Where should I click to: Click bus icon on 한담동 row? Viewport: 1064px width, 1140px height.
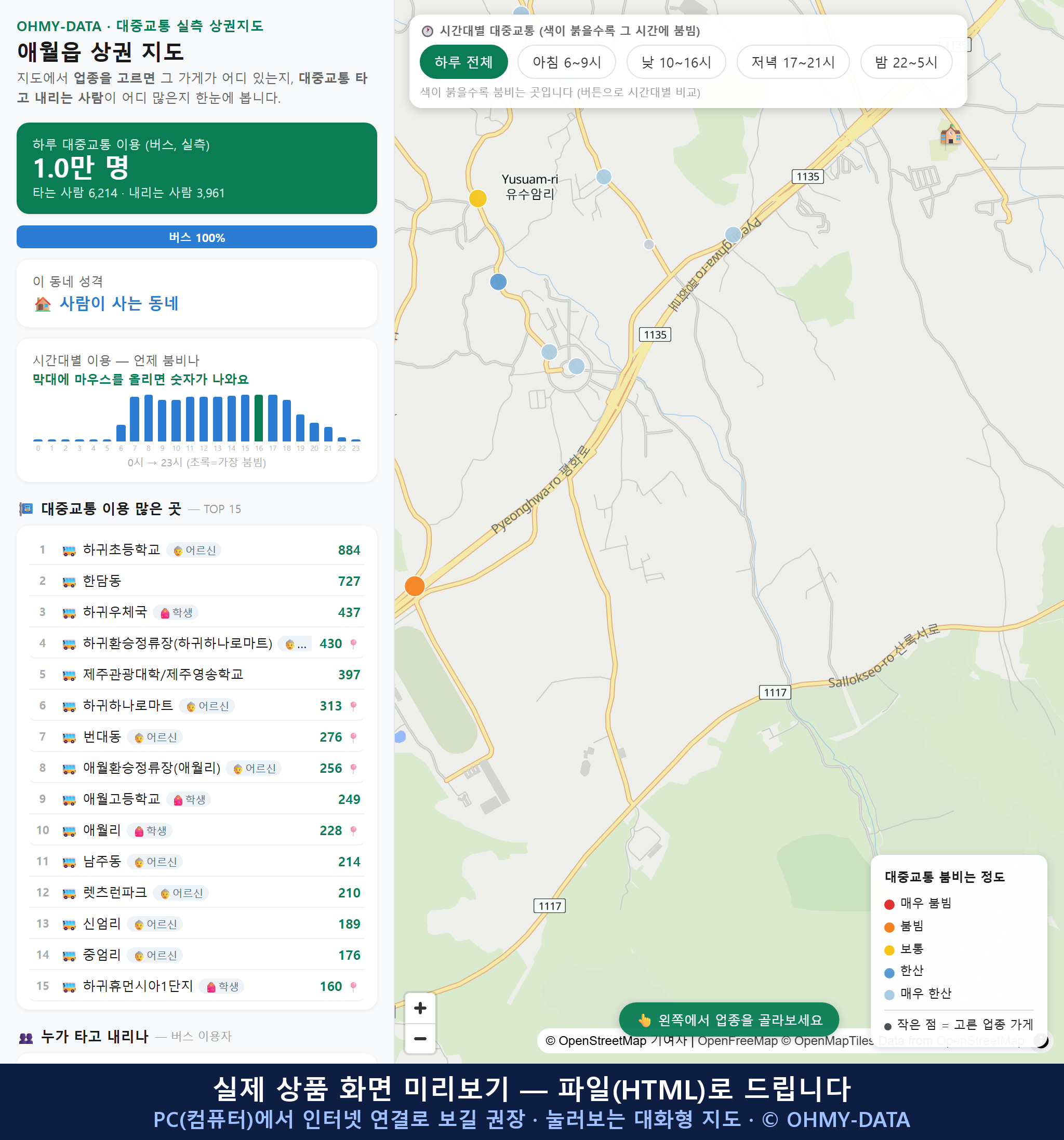point(69,582)
